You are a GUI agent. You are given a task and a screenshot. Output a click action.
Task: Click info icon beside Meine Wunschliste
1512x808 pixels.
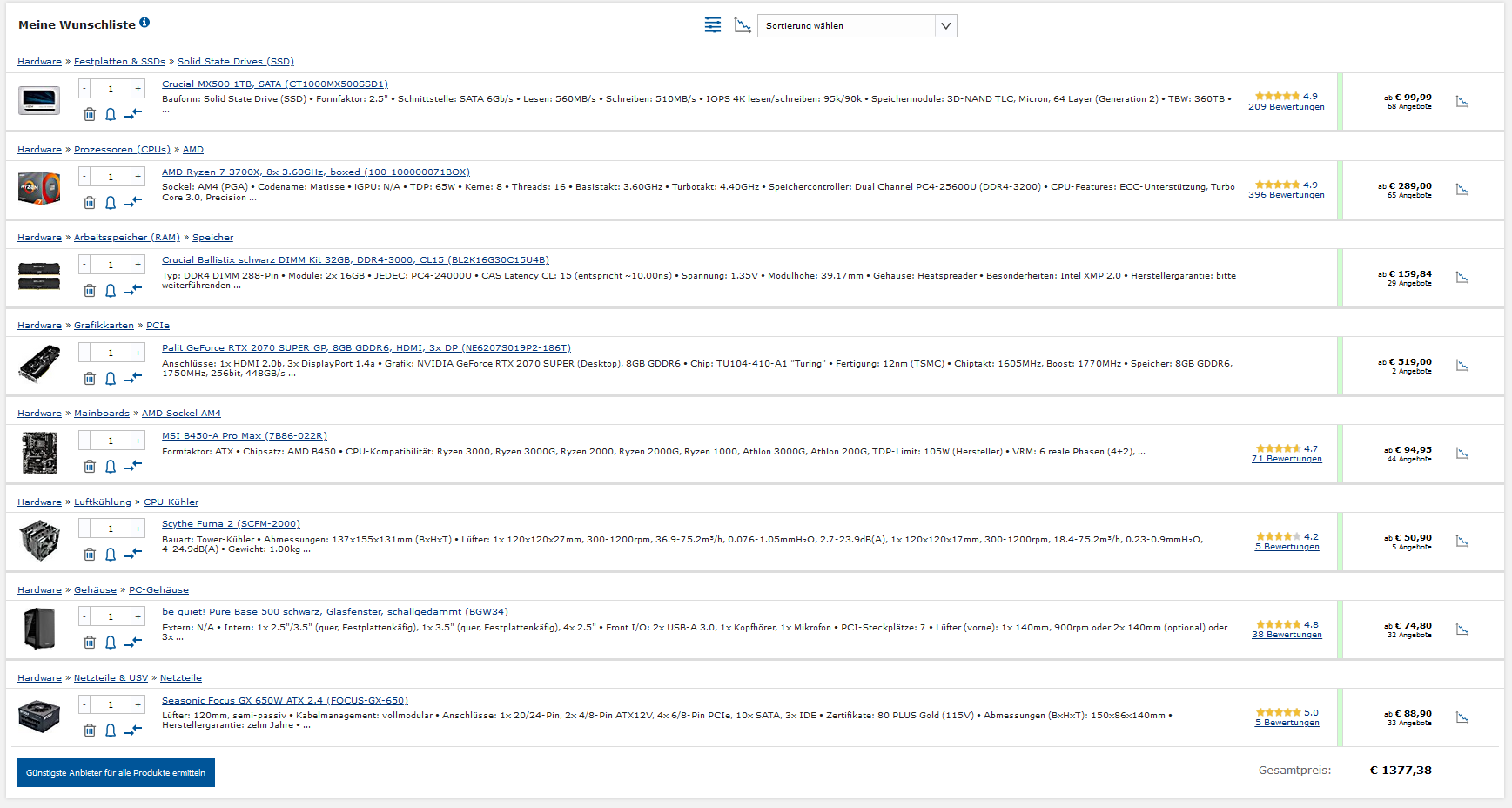[x=144, y=23]
